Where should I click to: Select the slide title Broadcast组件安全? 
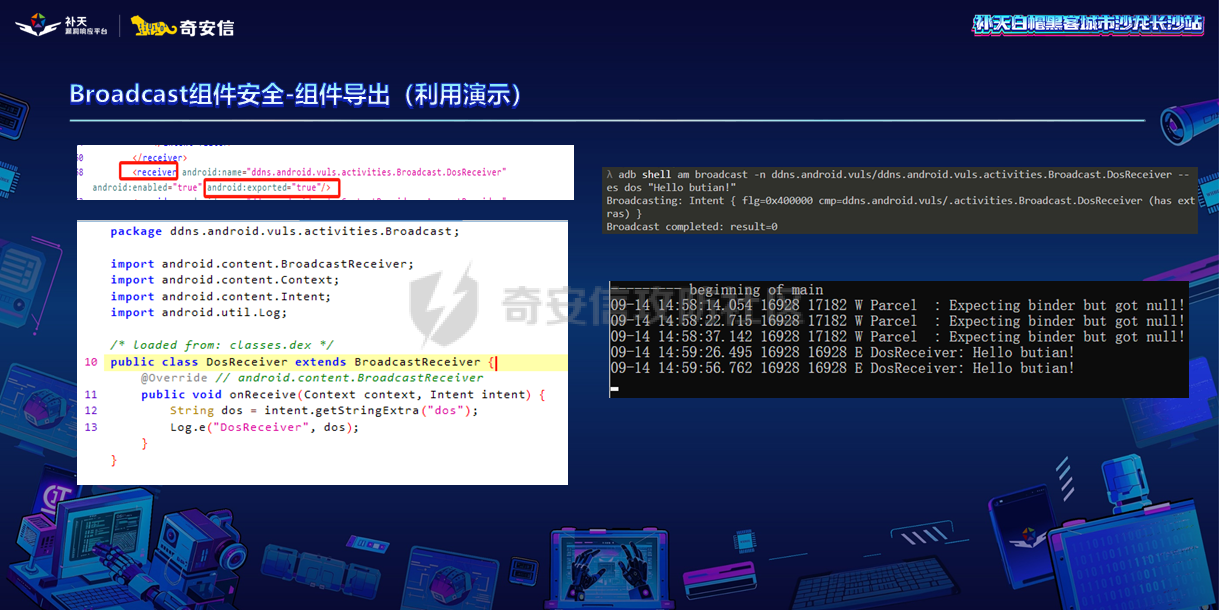coord(296,95)
